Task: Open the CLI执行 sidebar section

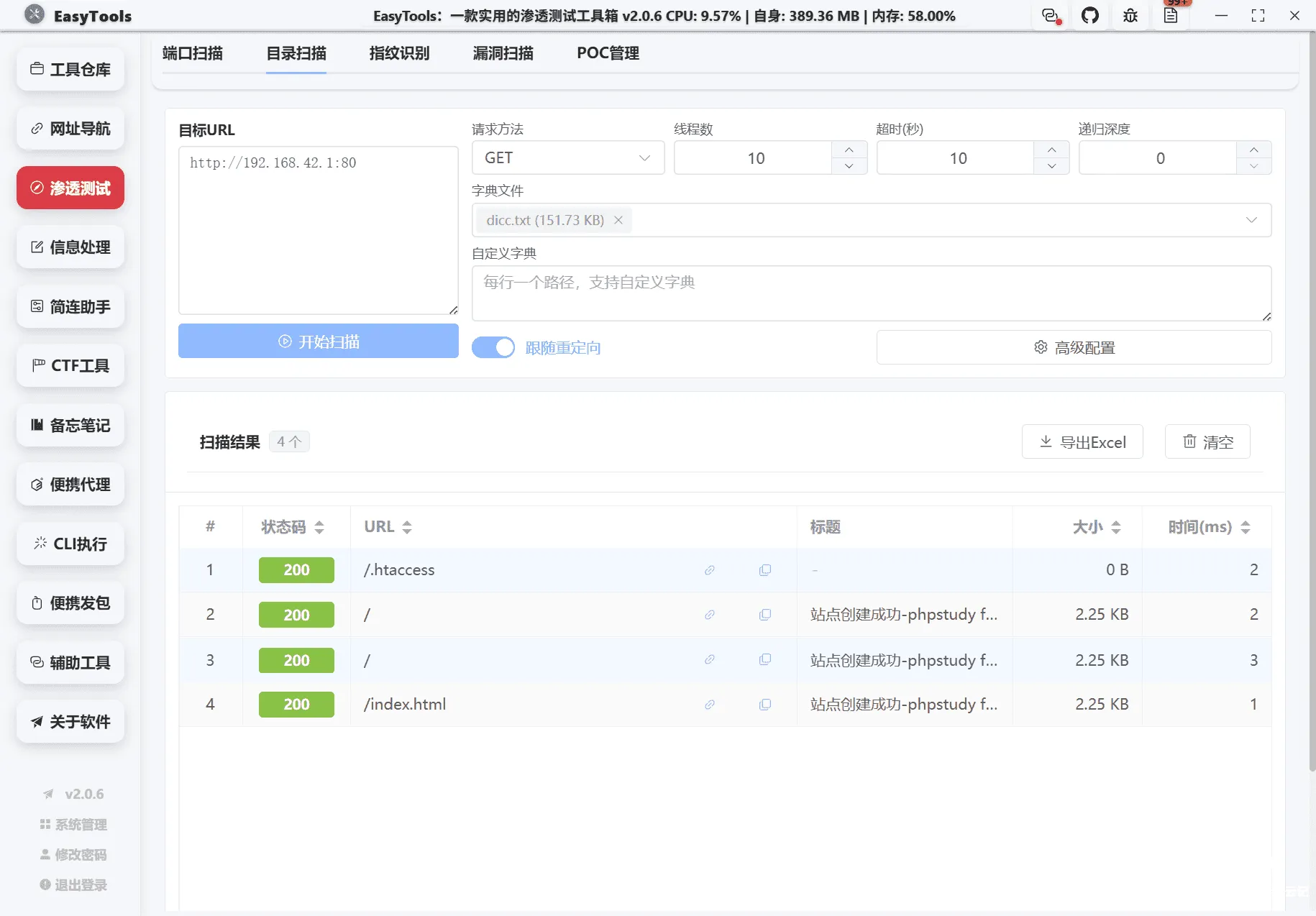Action: [70, 544]
